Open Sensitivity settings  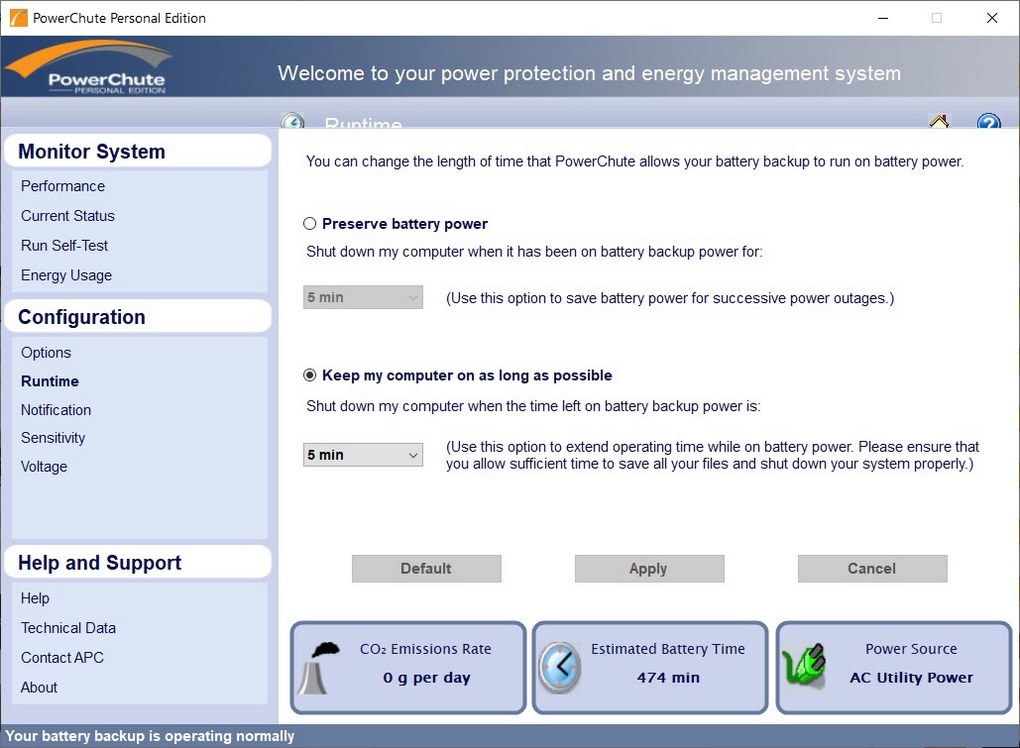tap(53, 438)
